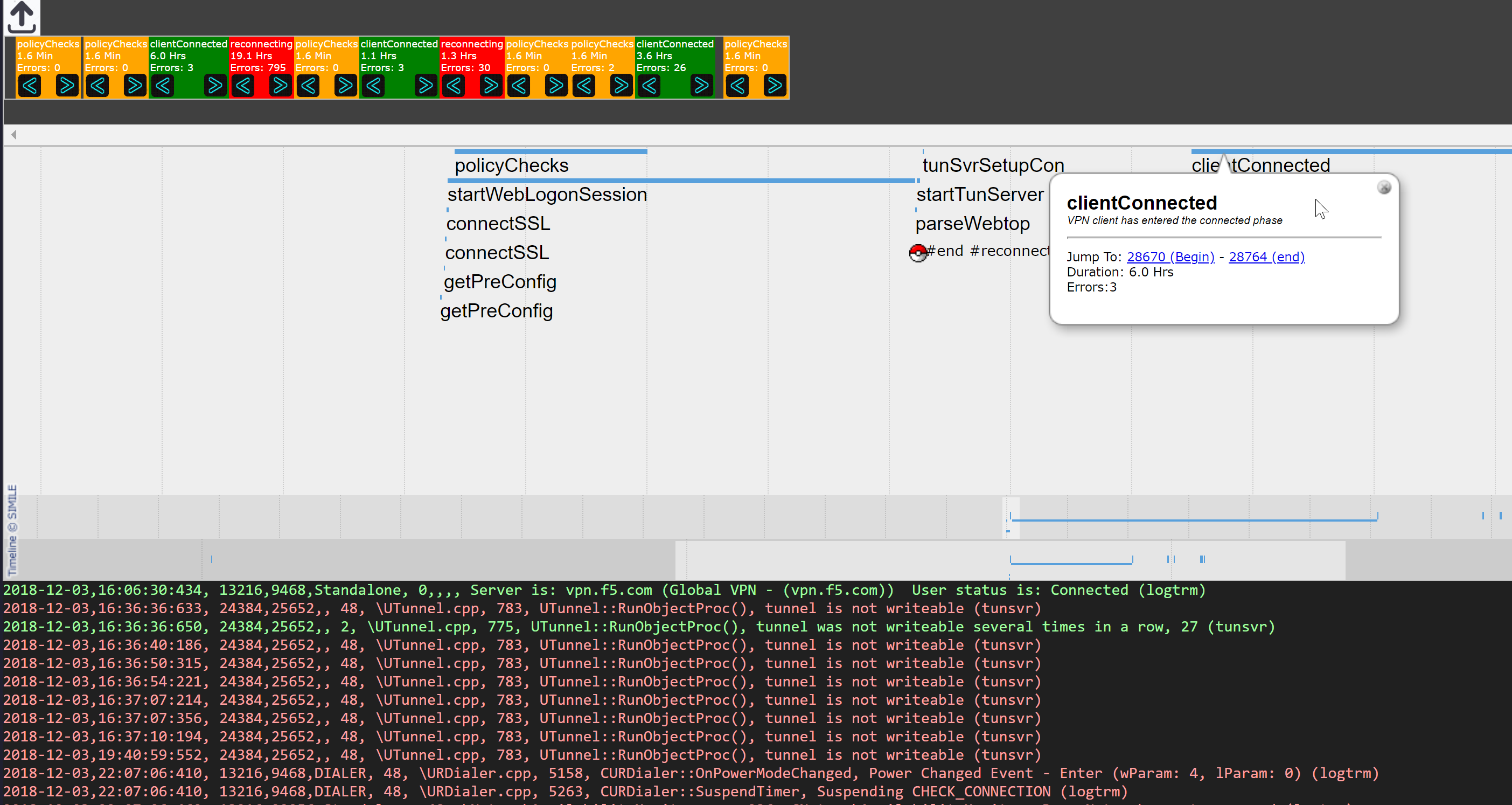1512x805 pixels.
Task: Click the parseWebtop timeline event
Action: [x=972, y=224]
